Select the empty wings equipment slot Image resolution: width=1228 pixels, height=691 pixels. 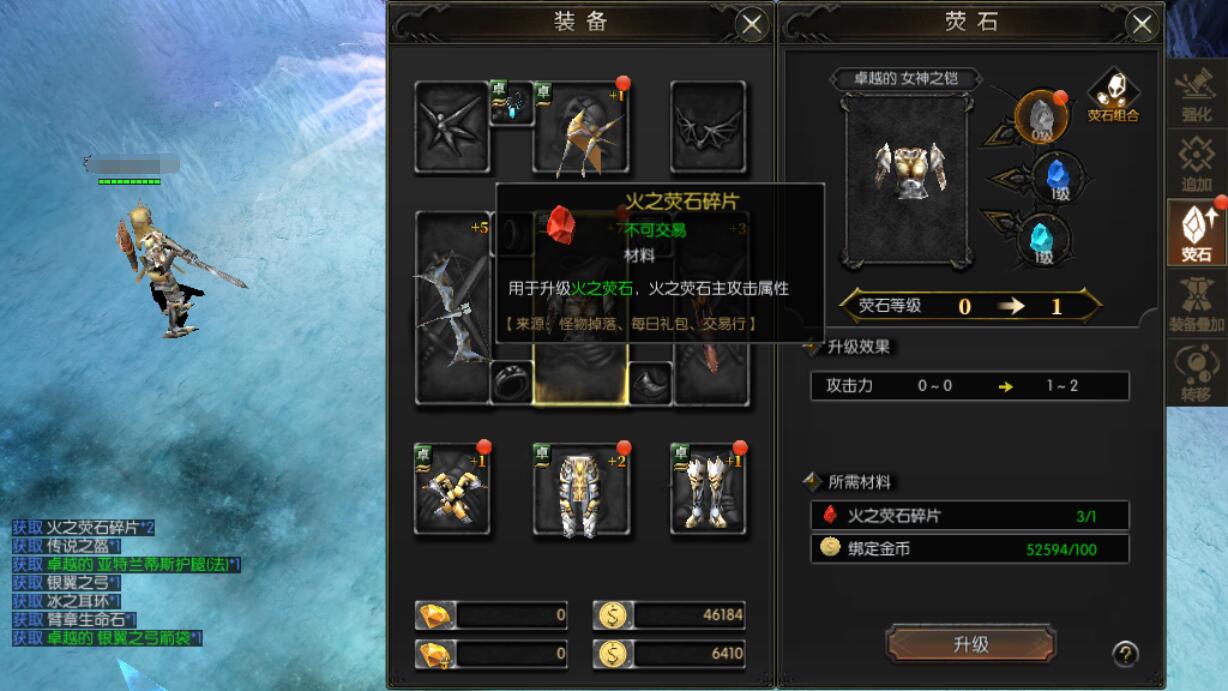pos(708,127)
